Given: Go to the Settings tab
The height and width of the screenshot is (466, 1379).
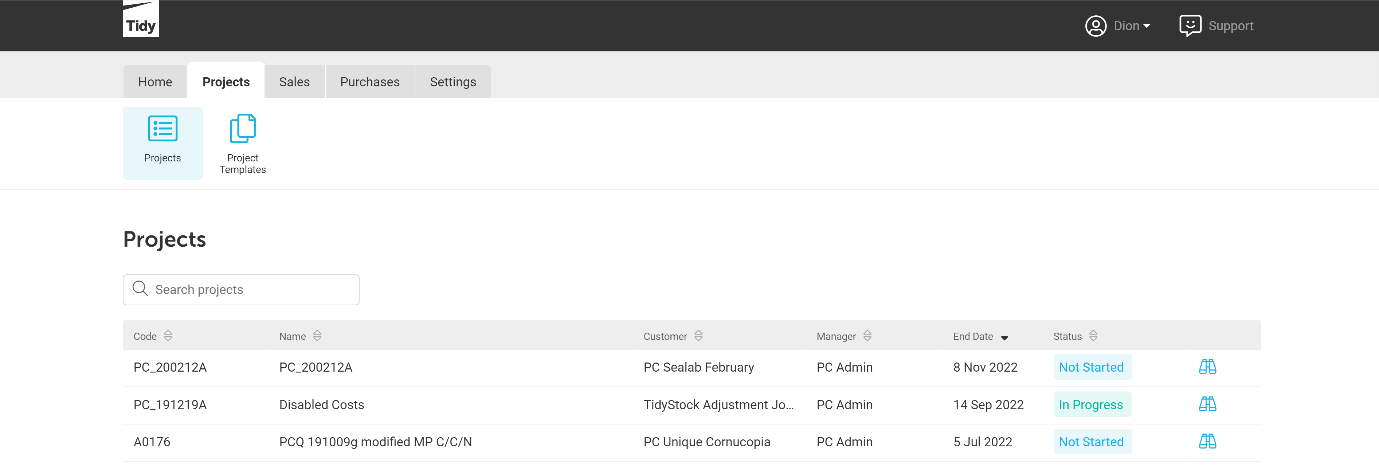Looking at the screenshot, I should [453, 82].
